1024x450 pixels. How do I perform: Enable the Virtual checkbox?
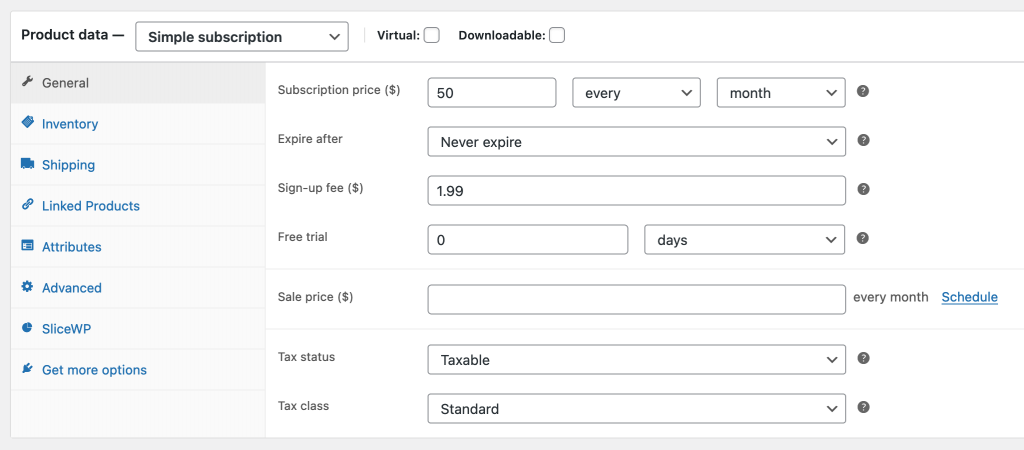click(431, 35)
